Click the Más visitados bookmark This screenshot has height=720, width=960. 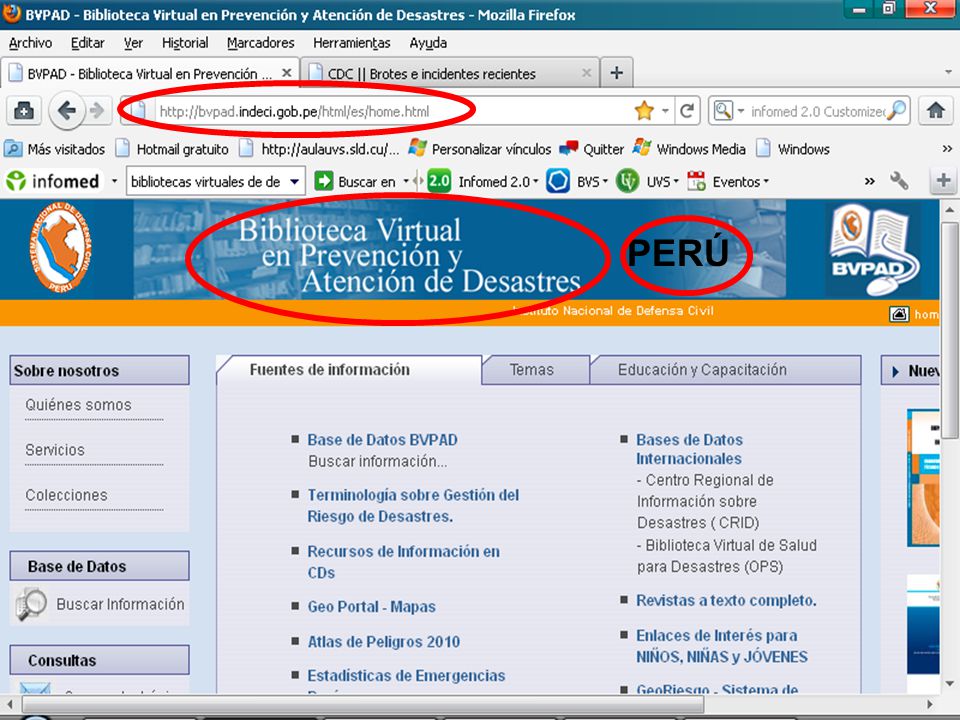pyautogui.click(x=55, y=149)
